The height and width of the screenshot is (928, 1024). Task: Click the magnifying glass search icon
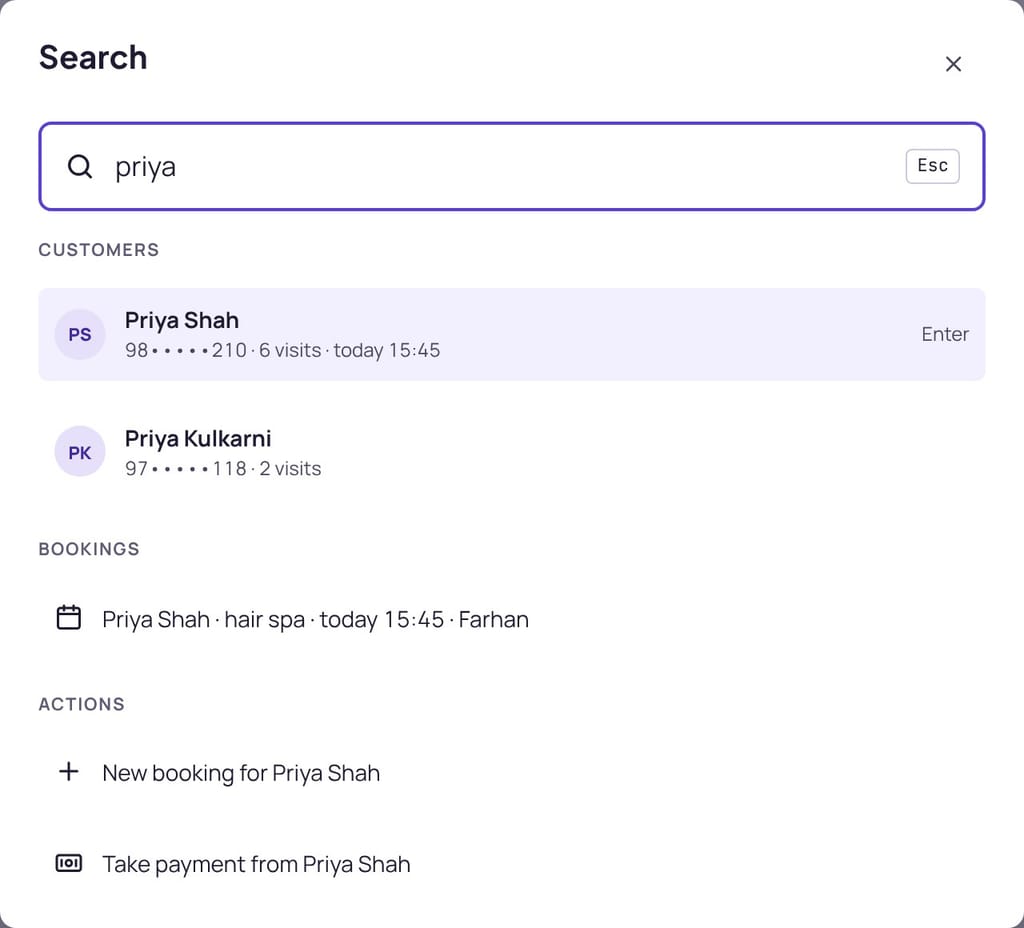click(x=80, y=167)
